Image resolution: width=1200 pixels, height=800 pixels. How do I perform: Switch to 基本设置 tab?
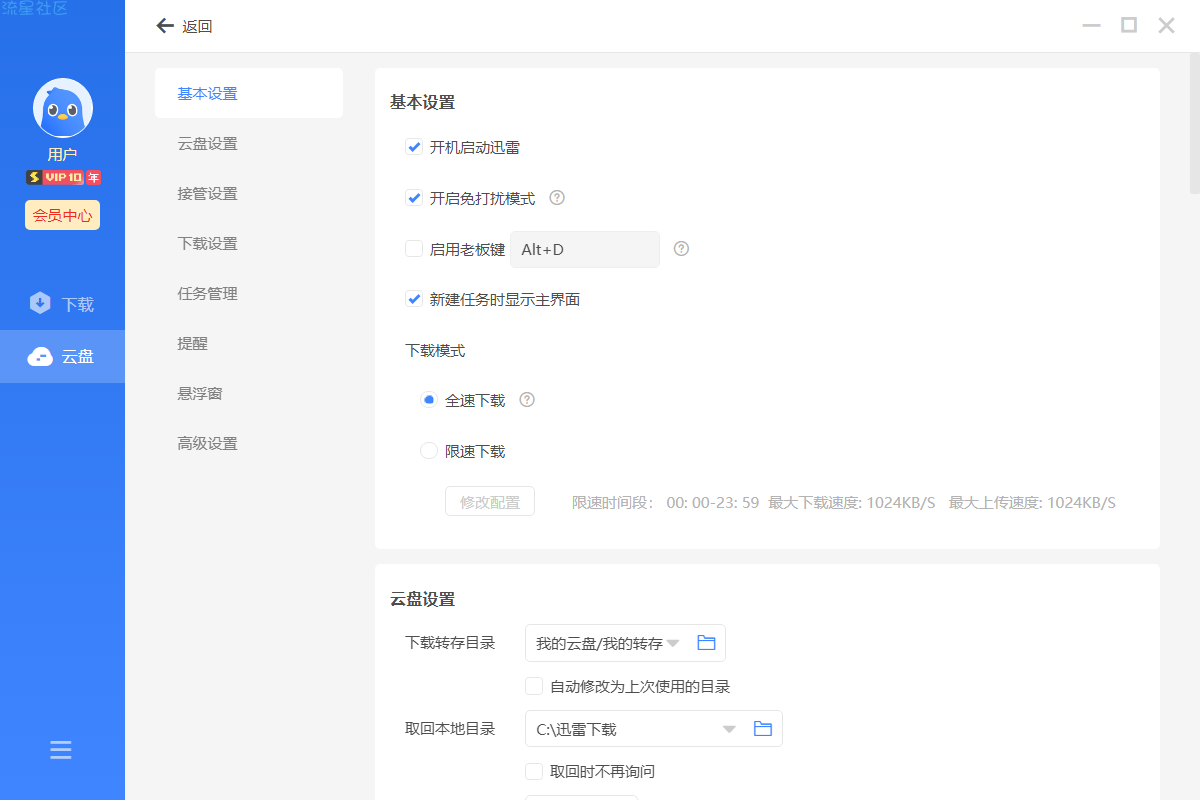coord(249,93)
